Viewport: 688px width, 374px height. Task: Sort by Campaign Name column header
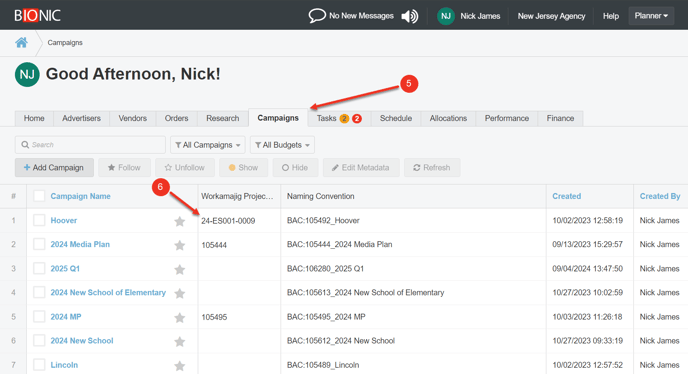[80, 196]
